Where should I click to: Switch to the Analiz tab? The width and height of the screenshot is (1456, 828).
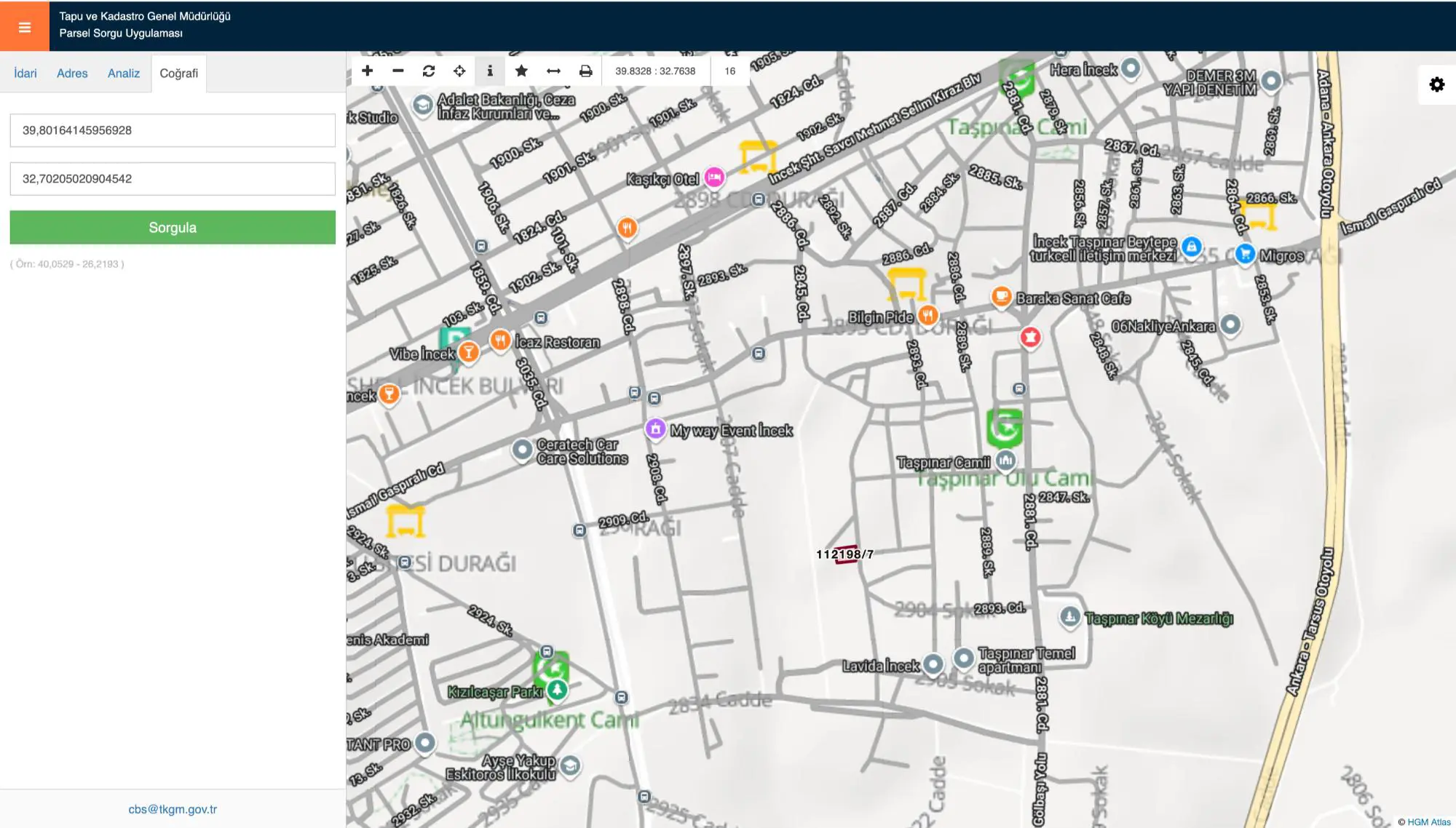click(124, 73)
